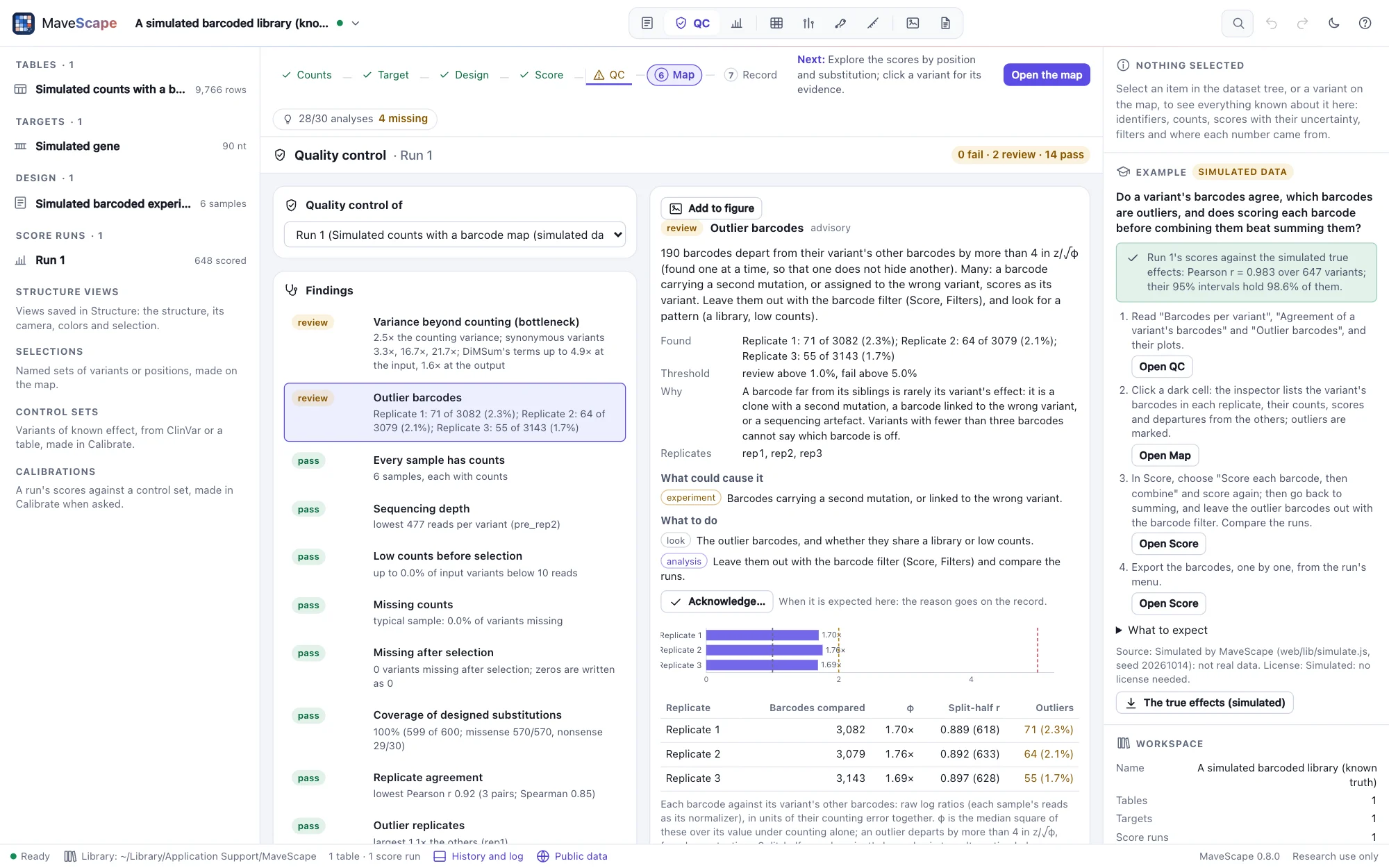Open the calibrate ruler toolbar icon

point(873,23)
